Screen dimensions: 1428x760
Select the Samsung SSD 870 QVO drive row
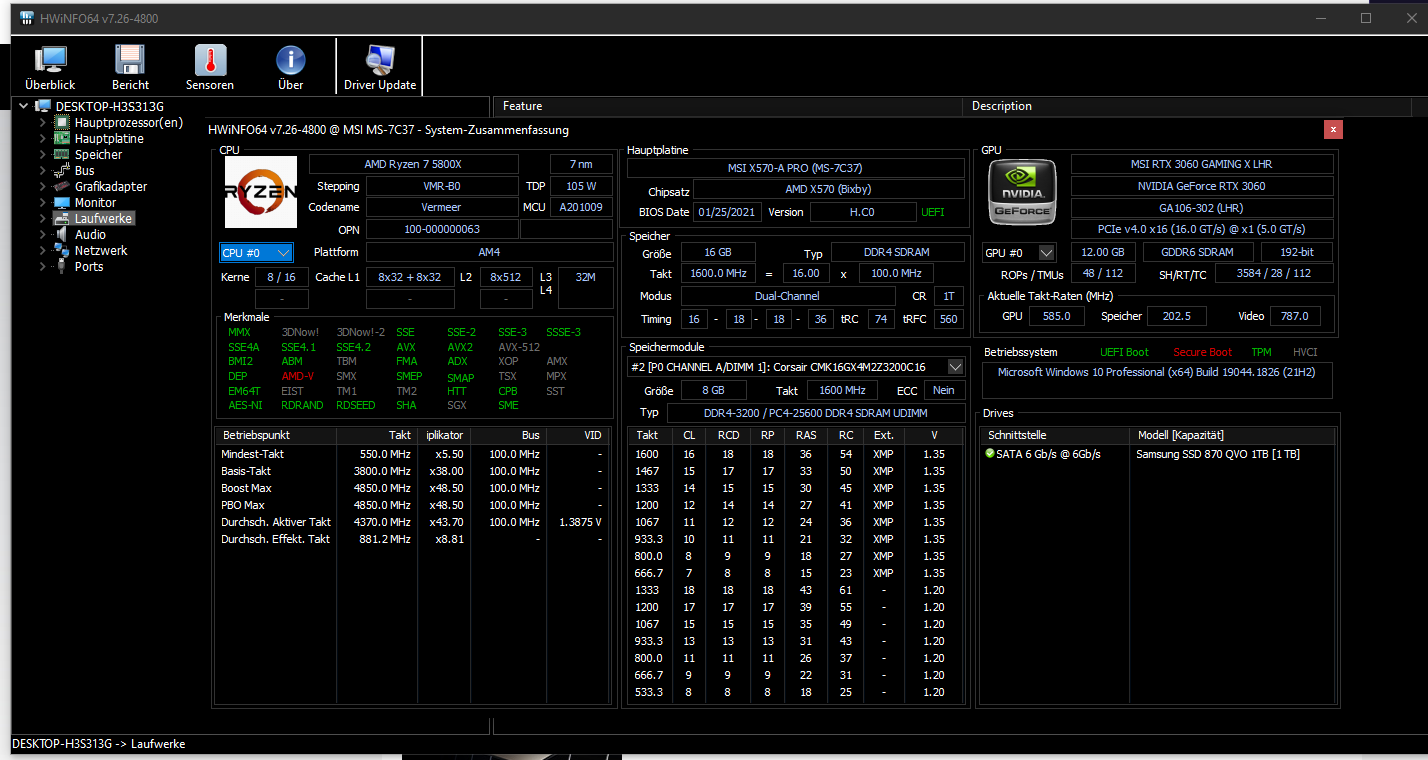click(1157, 454)
